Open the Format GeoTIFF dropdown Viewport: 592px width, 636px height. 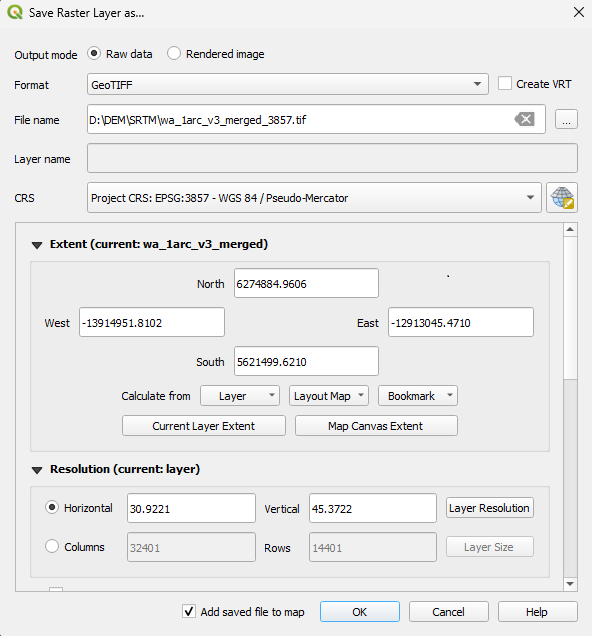tap(287, 84)
